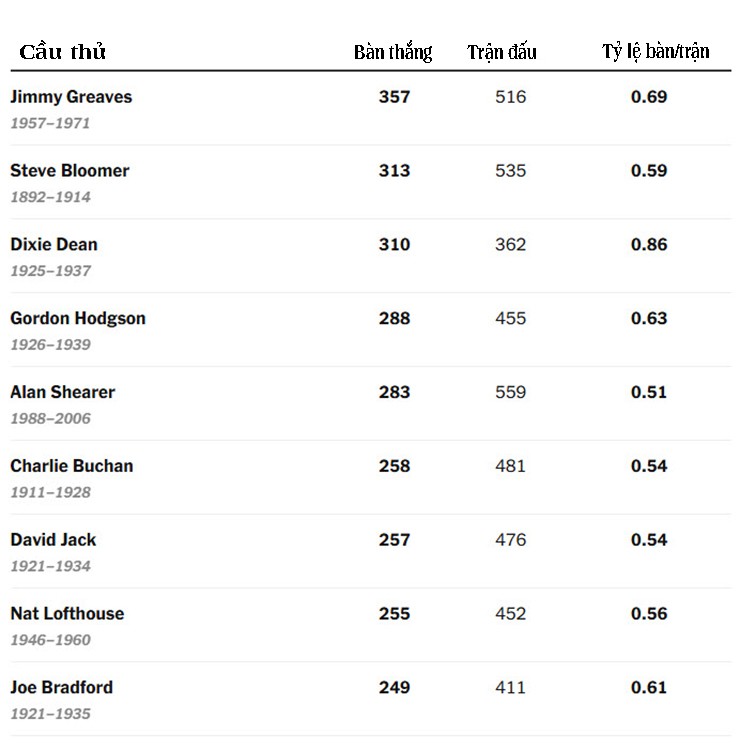Open the Jimmy Greaves player name
Screen dimensions: 740x749
click(71, 97)
